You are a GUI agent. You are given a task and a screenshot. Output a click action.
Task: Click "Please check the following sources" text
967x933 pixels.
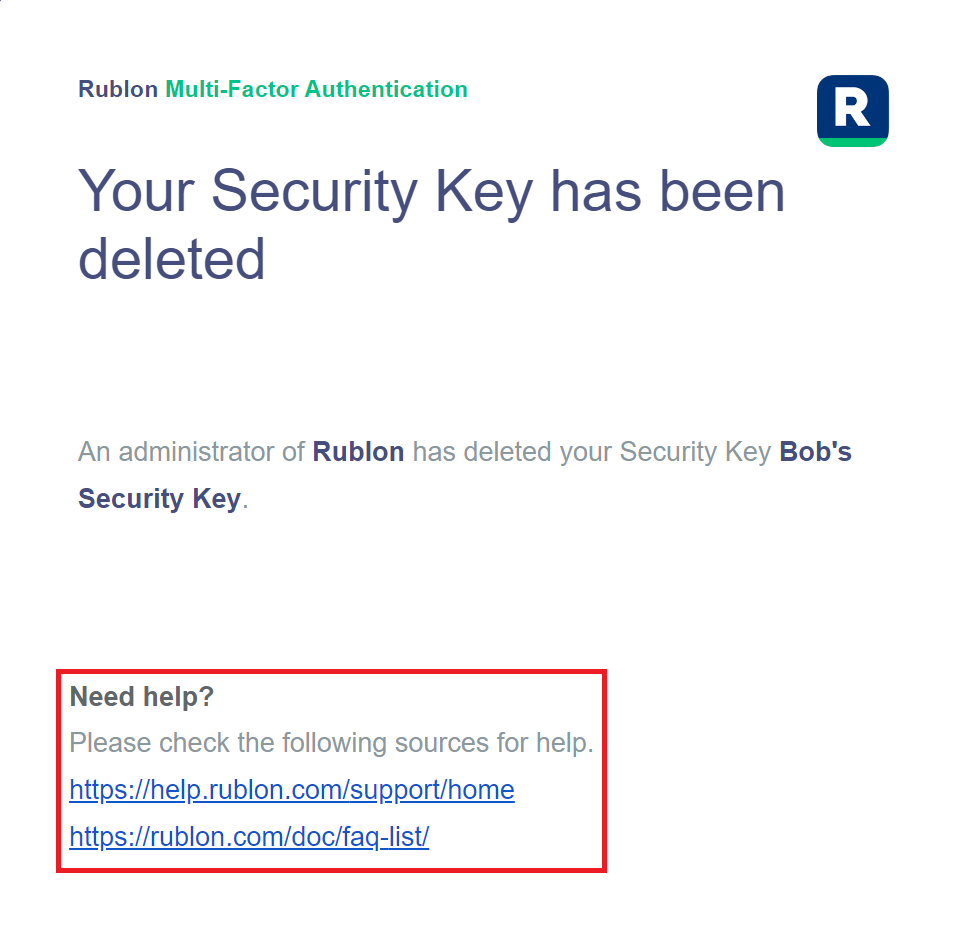[x=331, y=743]
